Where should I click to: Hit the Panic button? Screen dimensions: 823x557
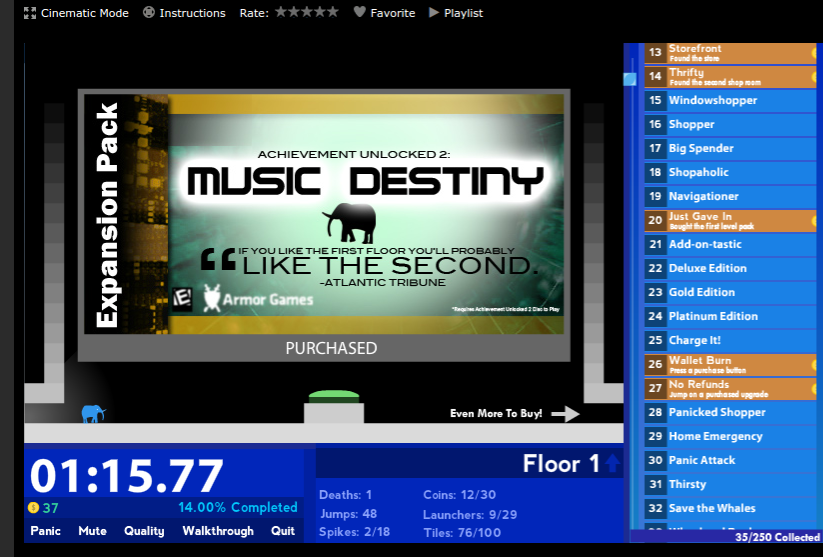pos(46,531)
